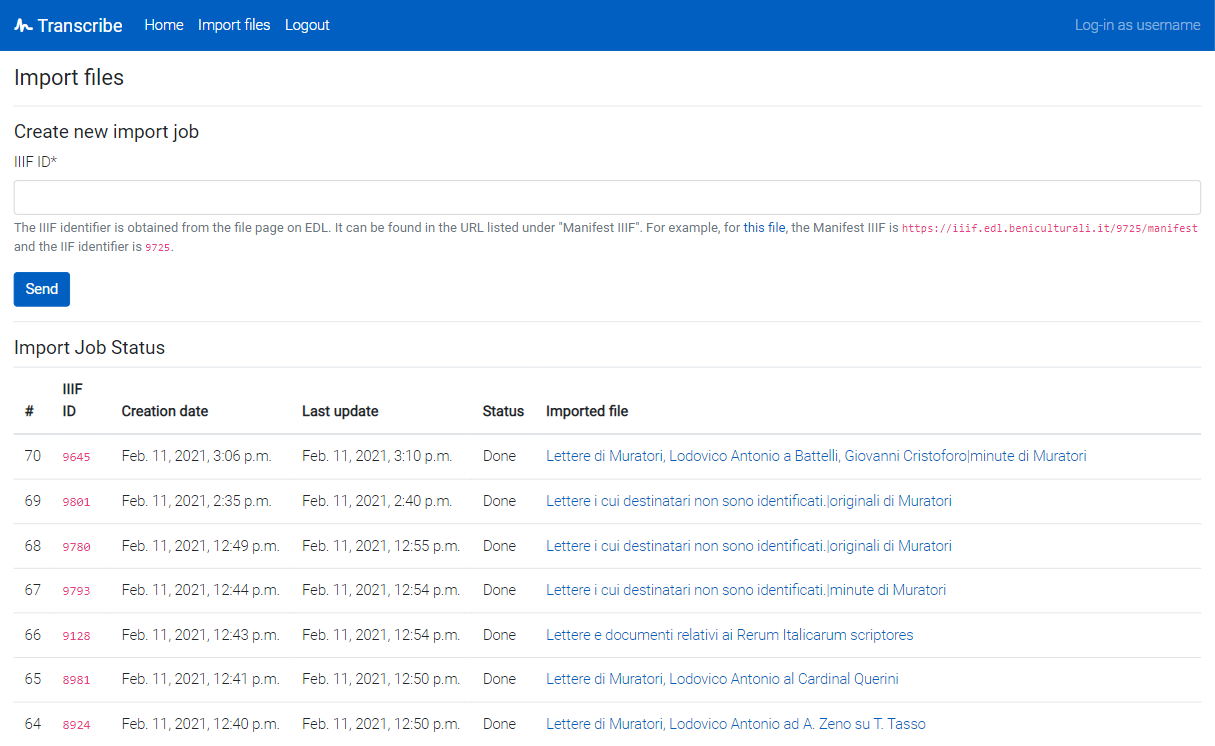Click job number 64 cell

33,724
